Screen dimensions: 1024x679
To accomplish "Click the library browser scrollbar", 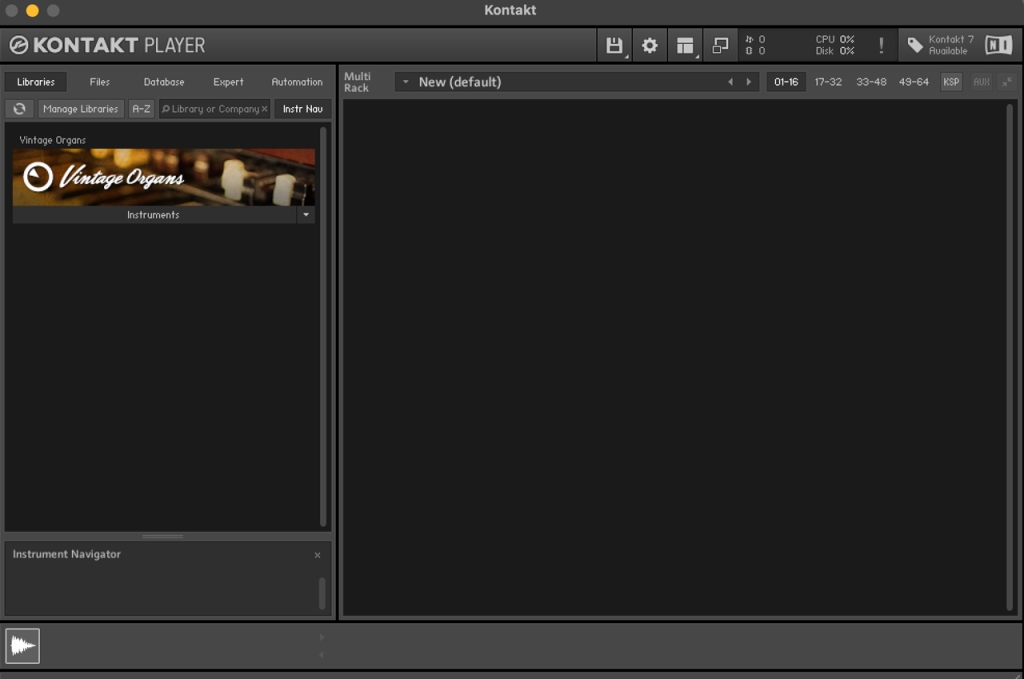I will [323, 326].
